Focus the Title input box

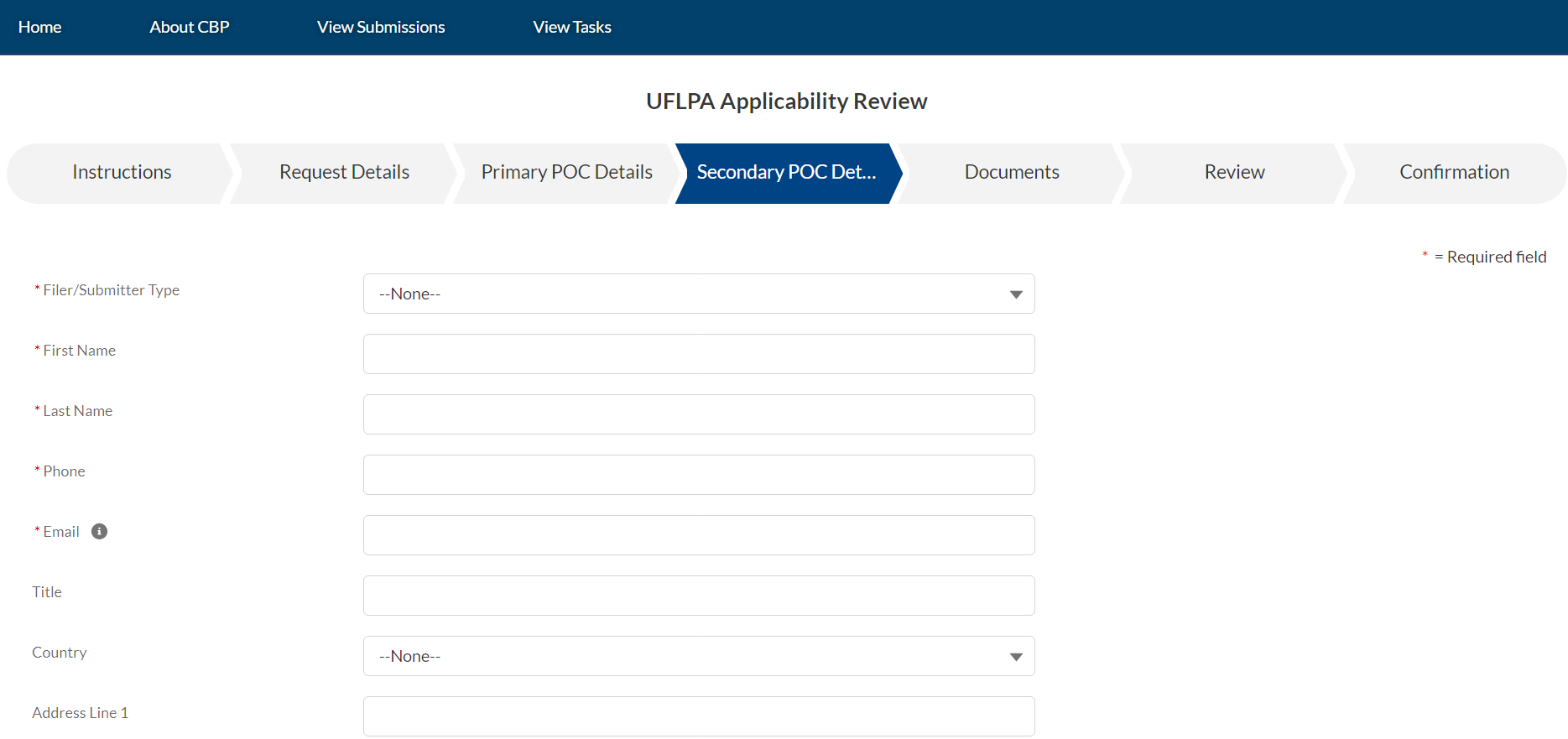698,596
